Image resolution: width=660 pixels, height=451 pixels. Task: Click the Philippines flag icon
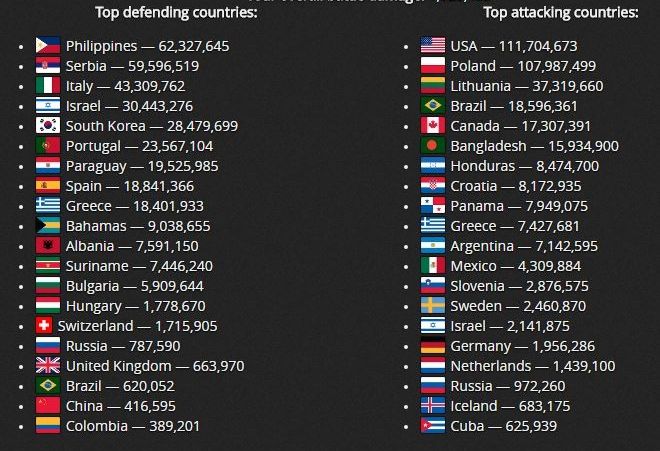pyautogui.click(x=48, y=46)
